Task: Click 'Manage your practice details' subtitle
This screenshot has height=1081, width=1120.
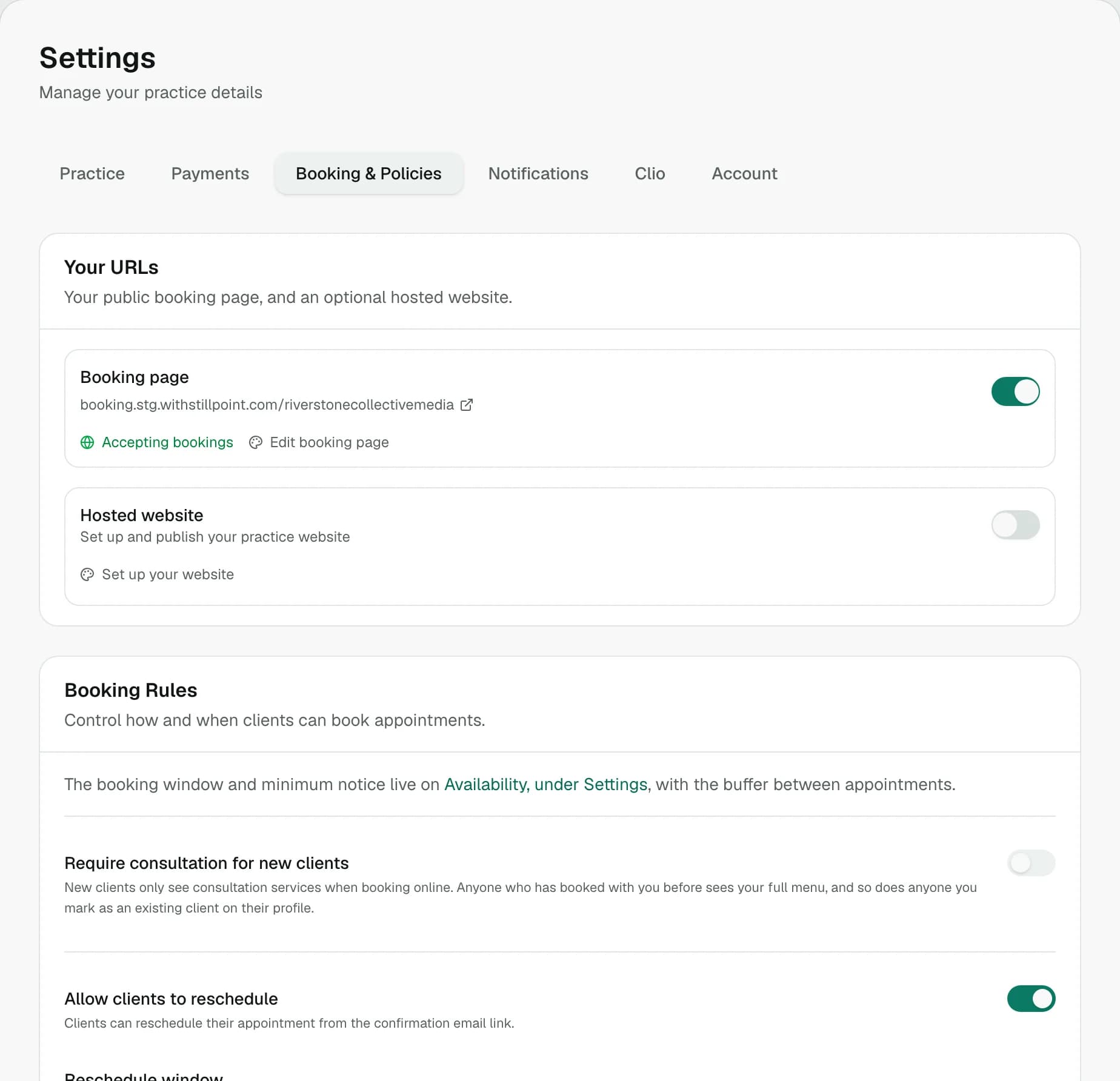Action: tap(151, 92)
